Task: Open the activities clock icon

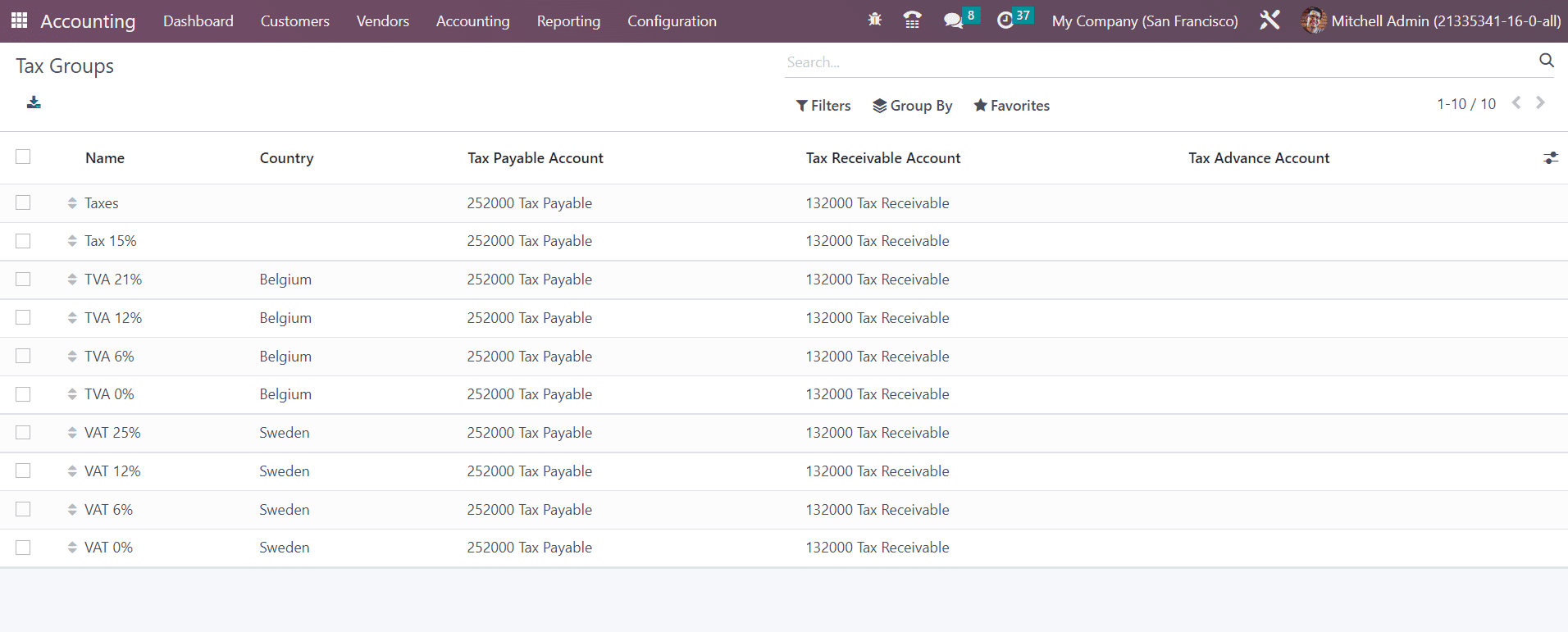Action: 1005,20
